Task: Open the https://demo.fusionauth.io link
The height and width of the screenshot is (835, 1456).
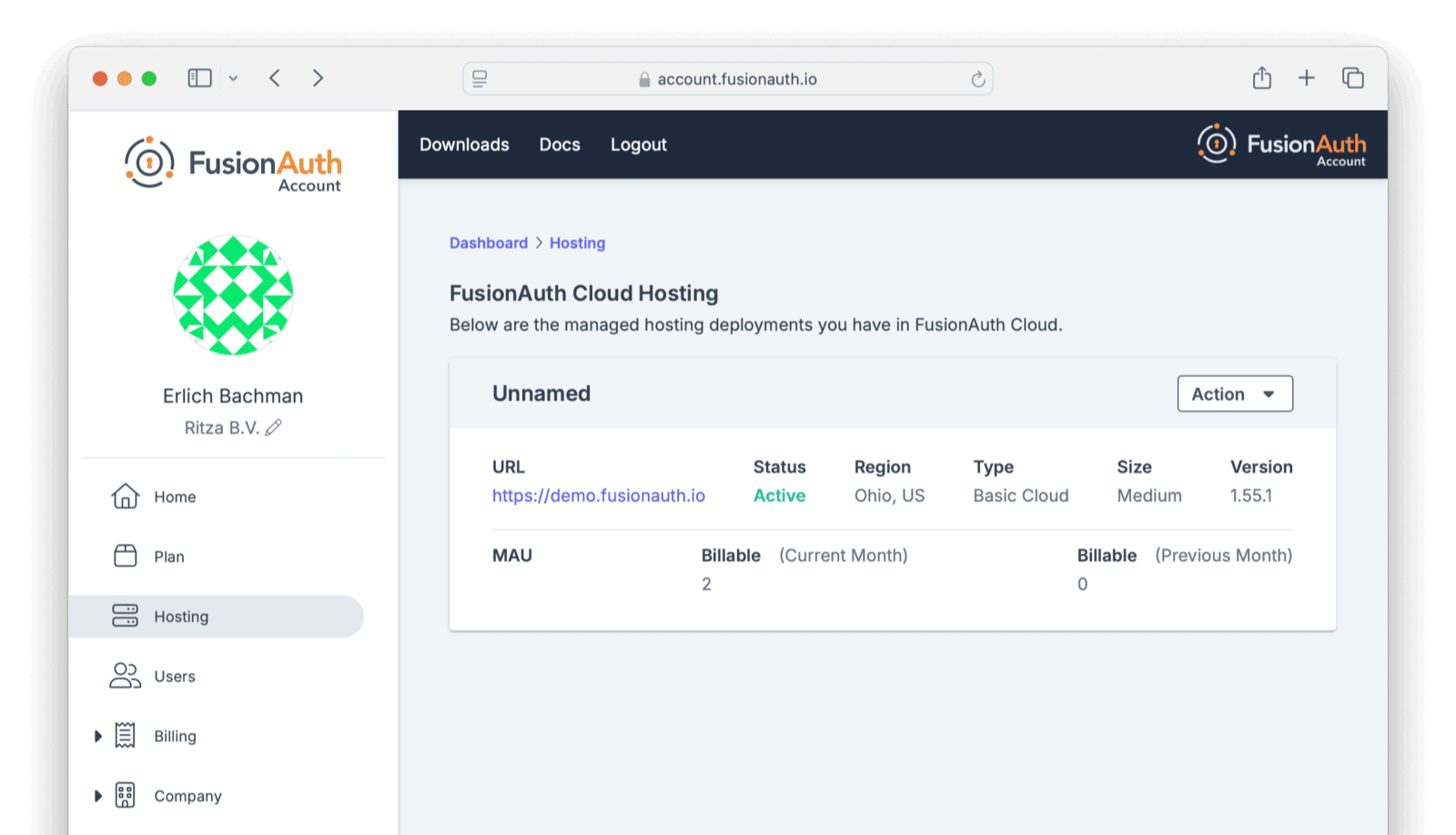Action: (x=598, y=496)
